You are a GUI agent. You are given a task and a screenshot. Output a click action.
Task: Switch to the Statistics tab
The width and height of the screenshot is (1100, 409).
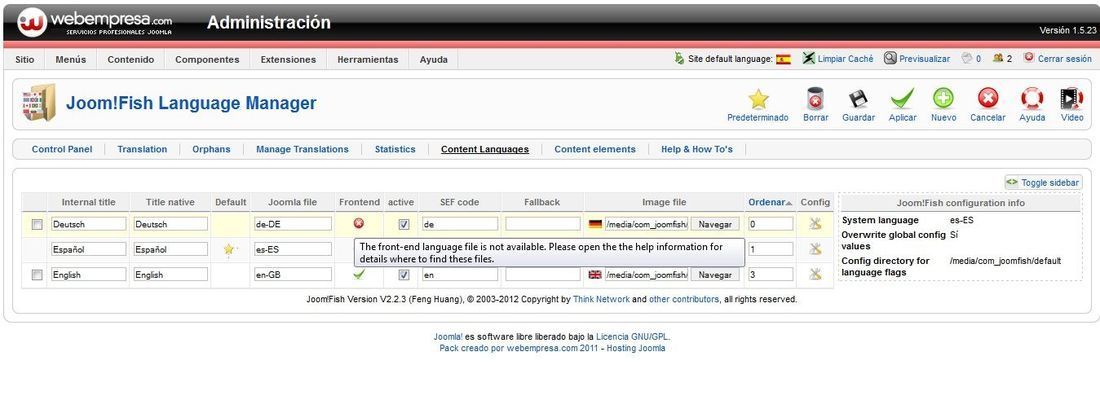(395, 149)
